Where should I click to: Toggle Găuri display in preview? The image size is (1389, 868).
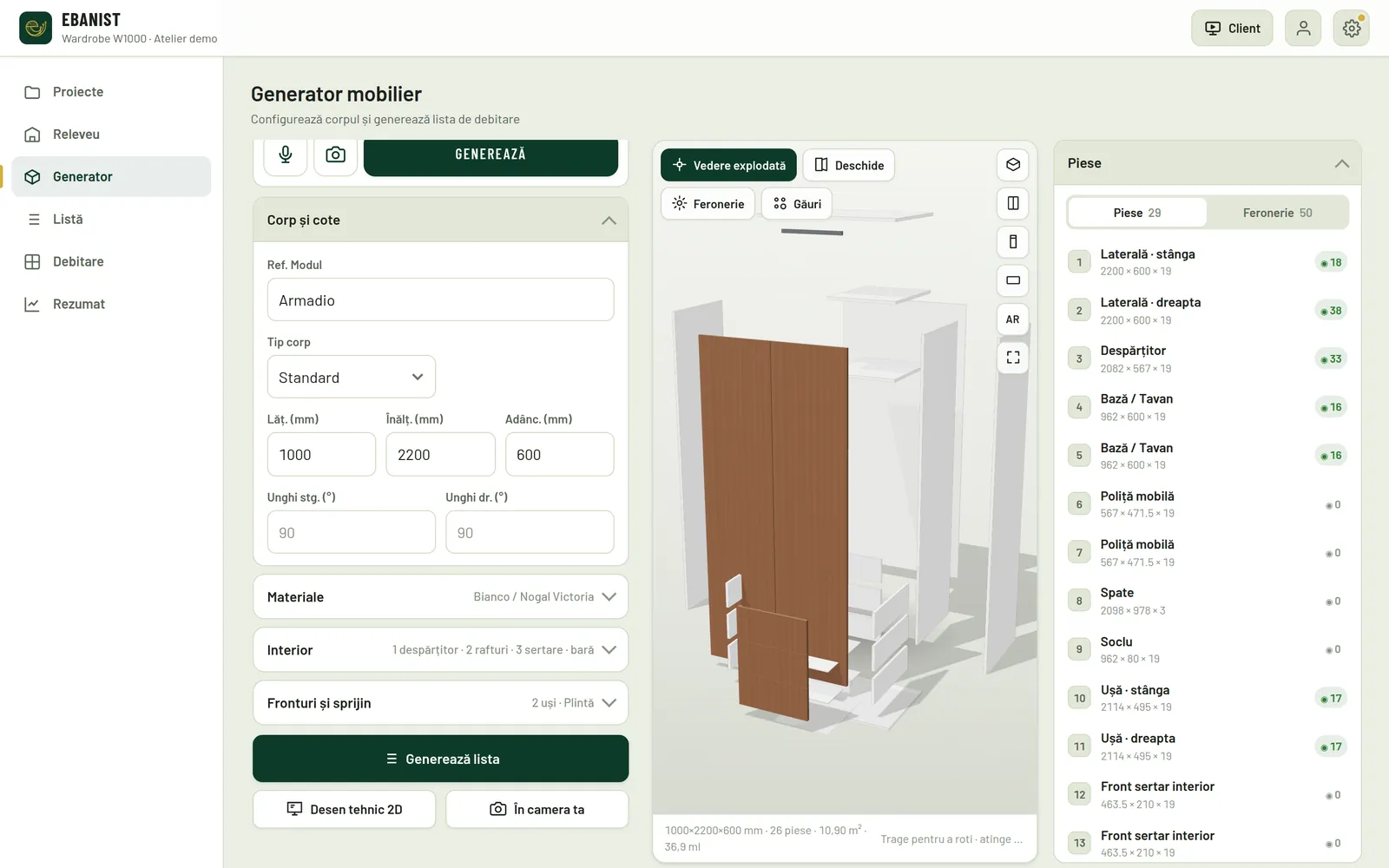pyautogui.click(x=797, y=204)
